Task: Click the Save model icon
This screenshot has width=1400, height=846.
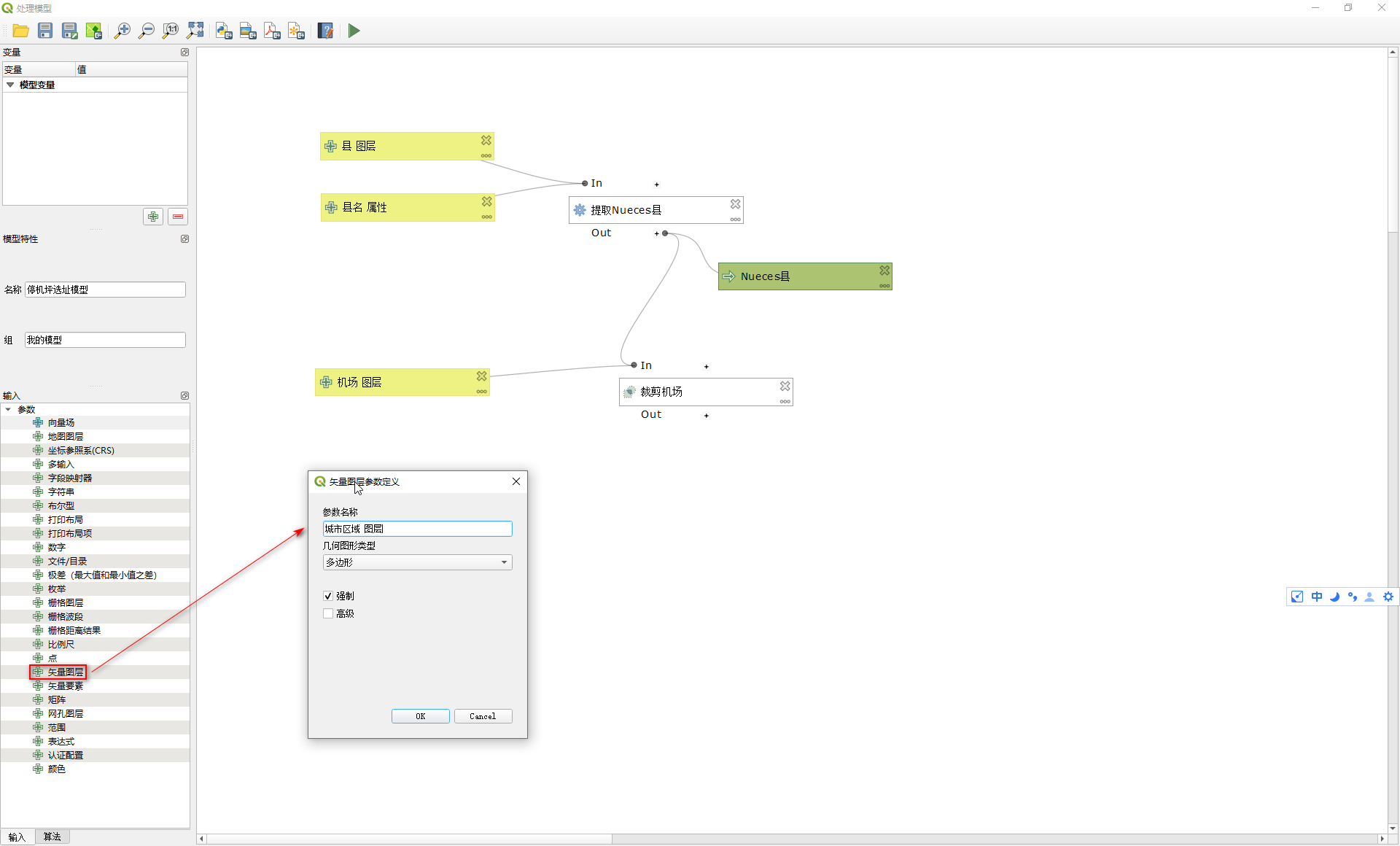Action: 45,31
